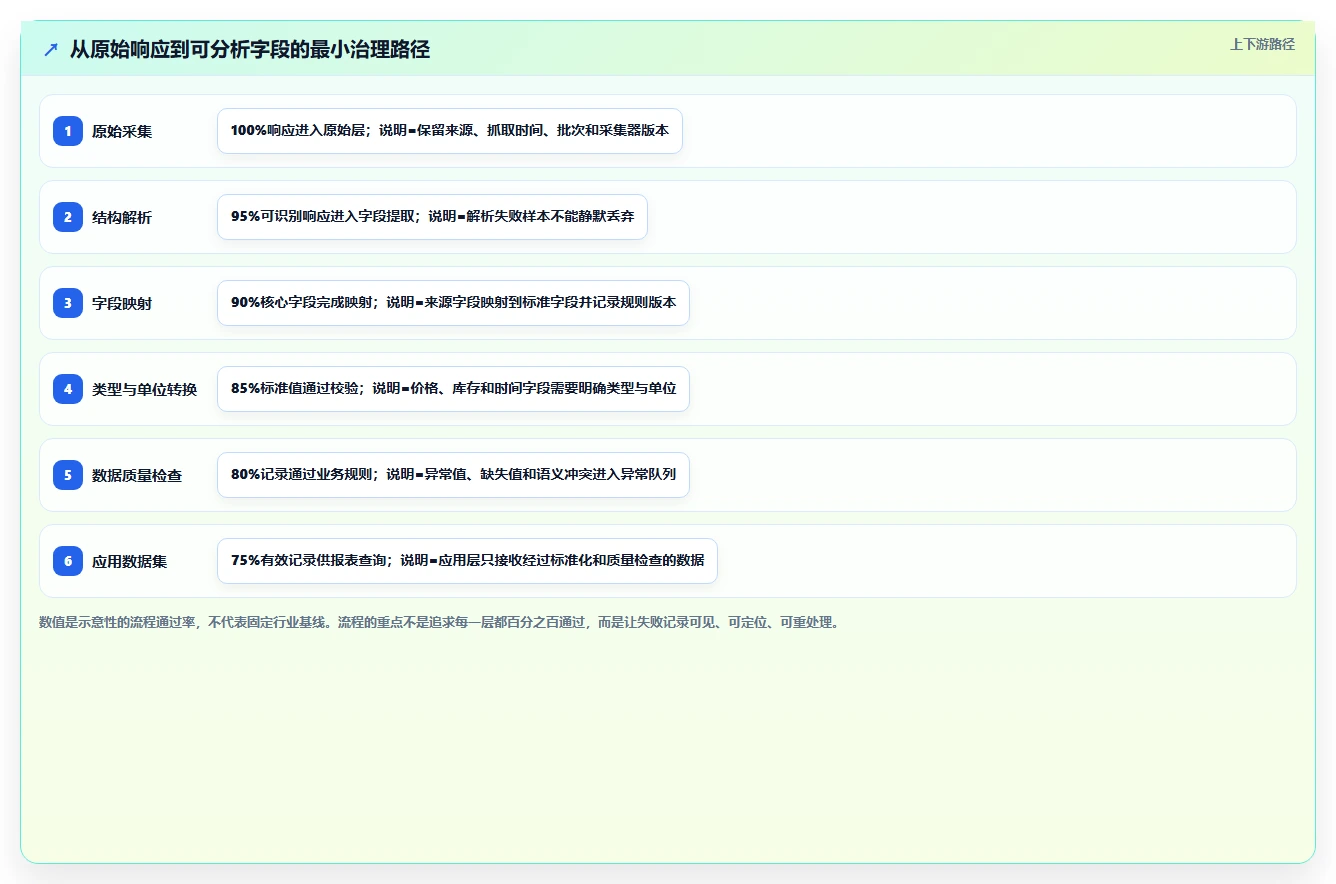Open the 95%可识别响应进入字段提取 description box
This screenshot has width=1336, height=884.
(x=432, y=217)
